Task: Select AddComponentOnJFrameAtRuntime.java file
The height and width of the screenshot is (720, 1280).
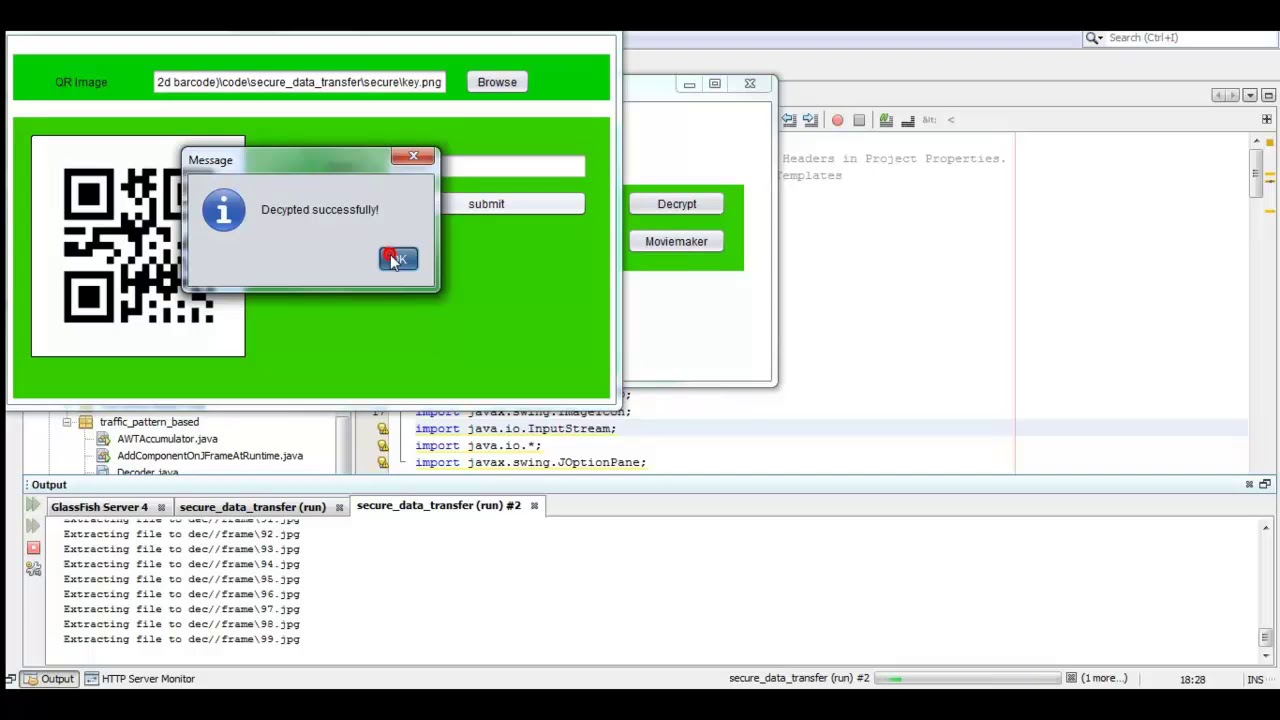Action: coord(210,456)
